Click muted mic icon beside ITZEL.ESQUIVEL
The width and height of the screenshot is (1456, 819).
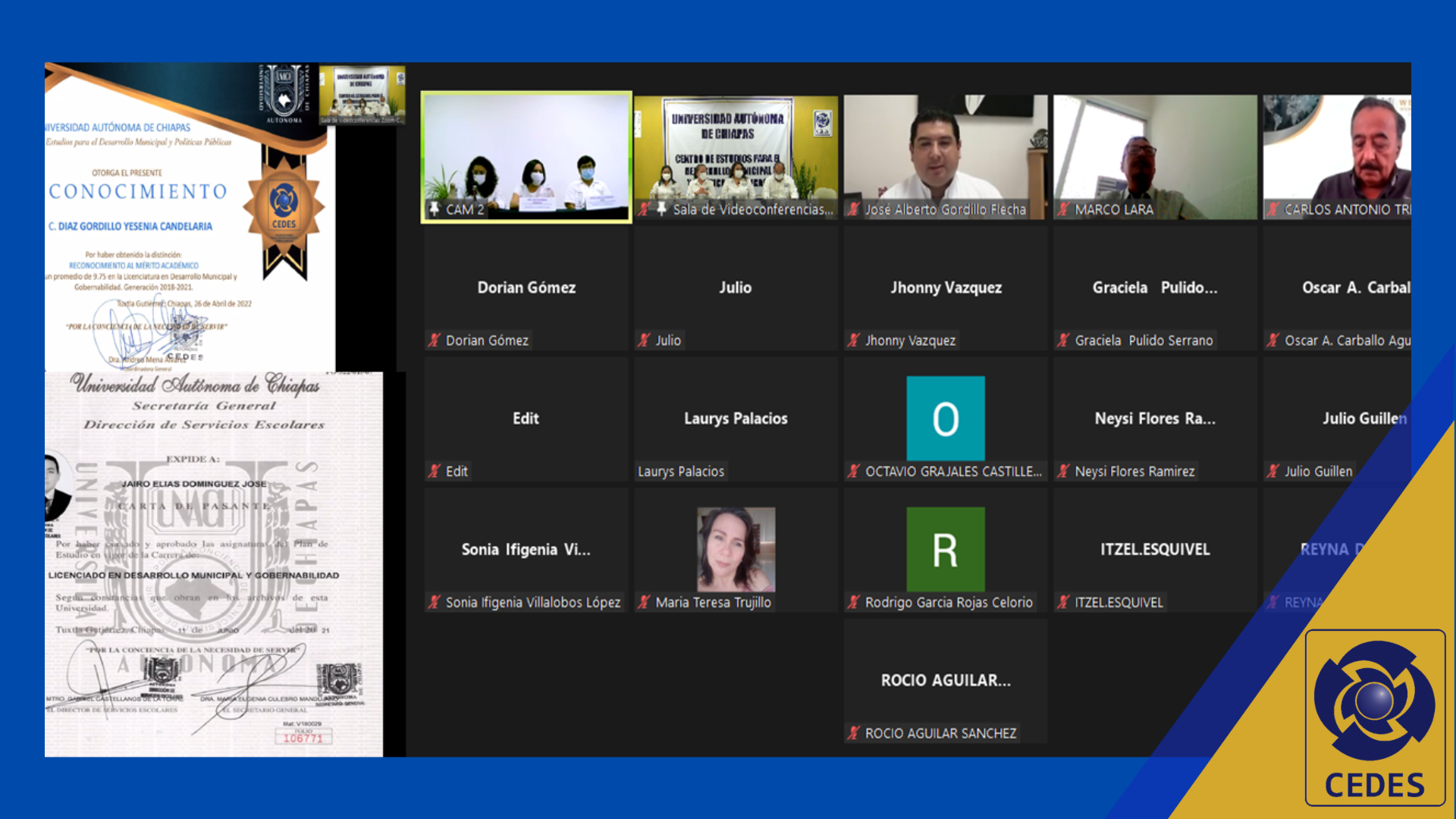point(1064,602)
